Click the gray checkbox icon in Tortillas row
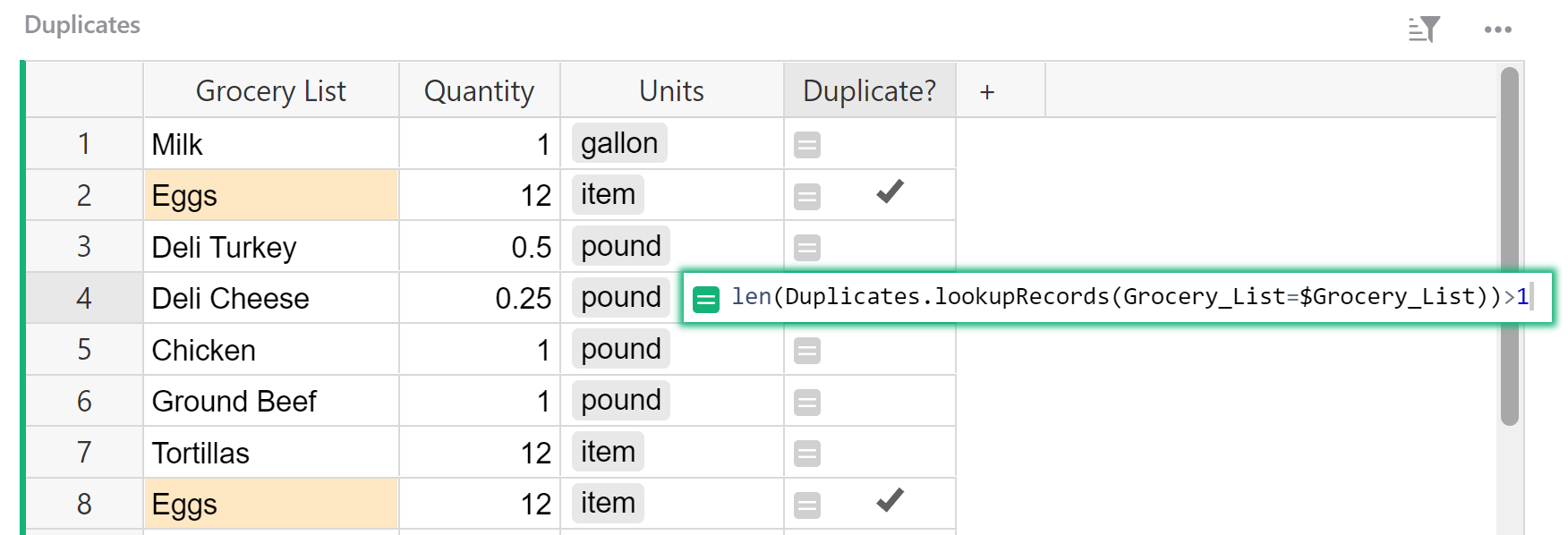This screenshot has height=535, width=1568. tap(806, 452)
